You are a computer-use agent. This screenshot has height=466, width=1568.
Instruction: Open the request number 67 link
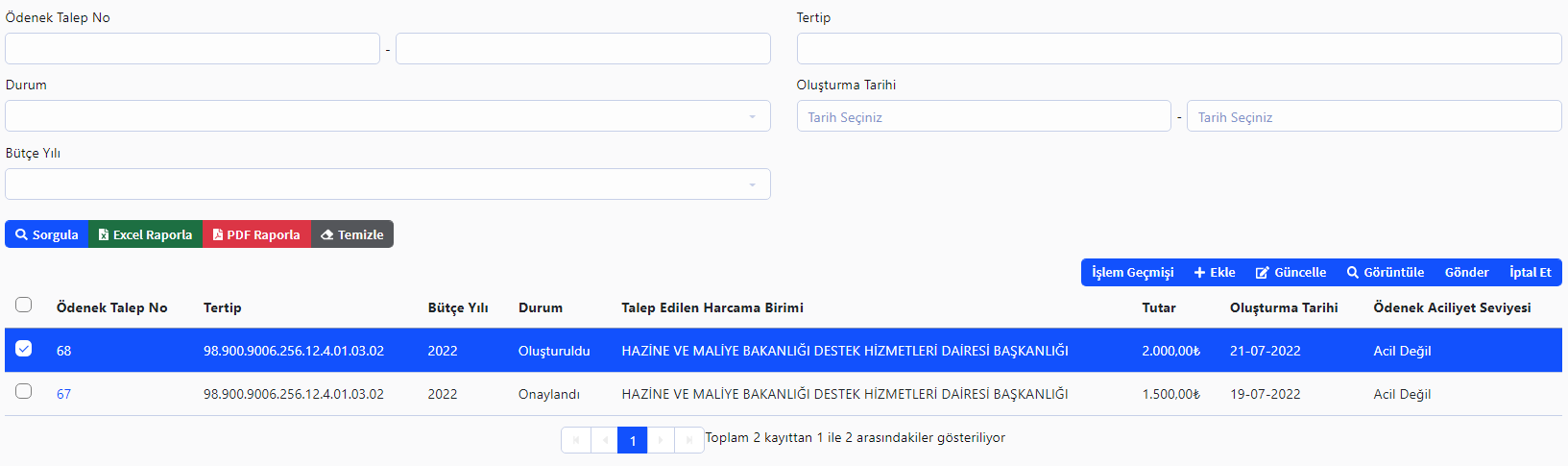[63, 394]
